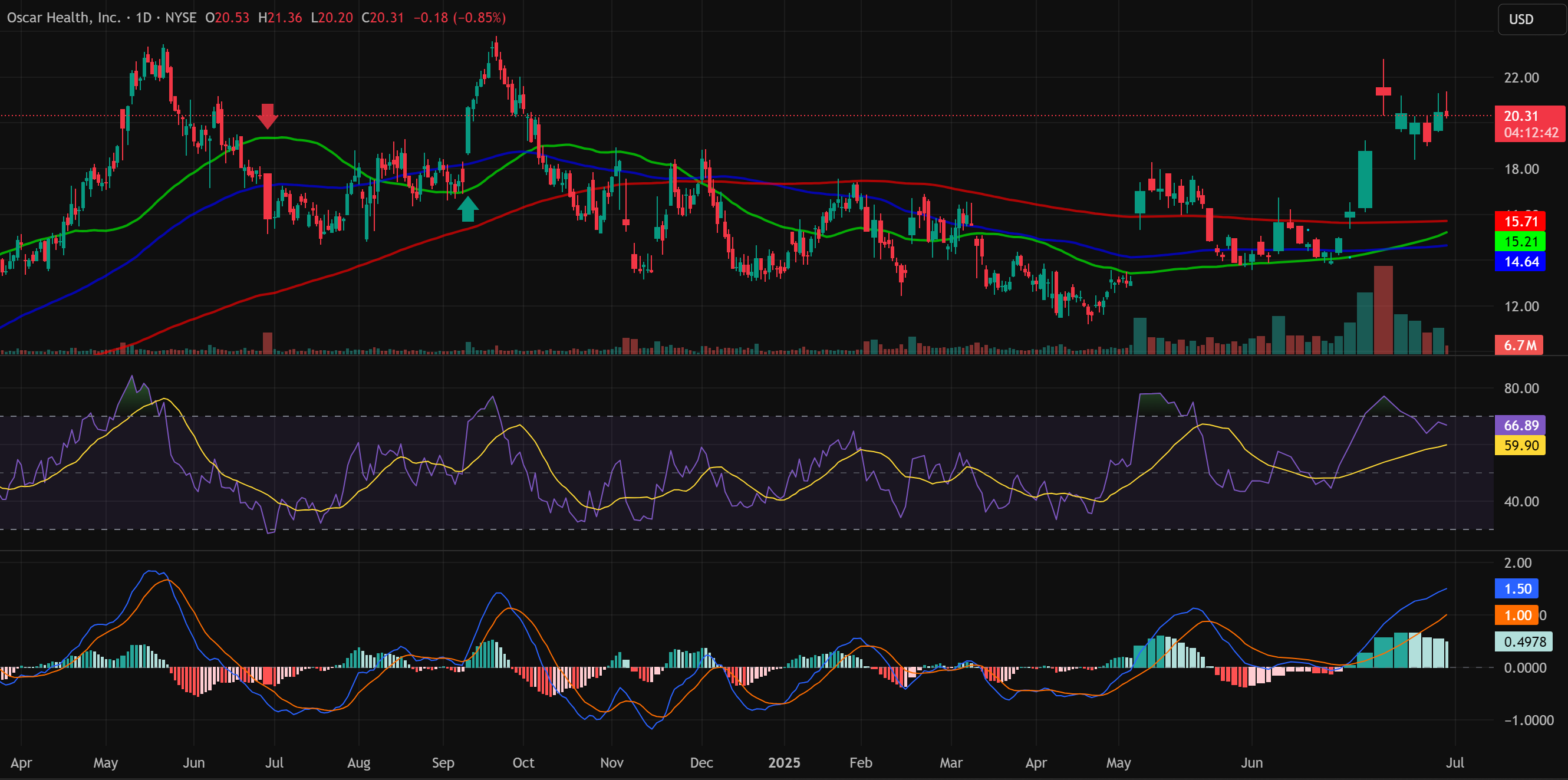Click the 0.4978 histogram value label
Image resolution: width=1568 pixels, height=780 pixels.
(1524, 641)
